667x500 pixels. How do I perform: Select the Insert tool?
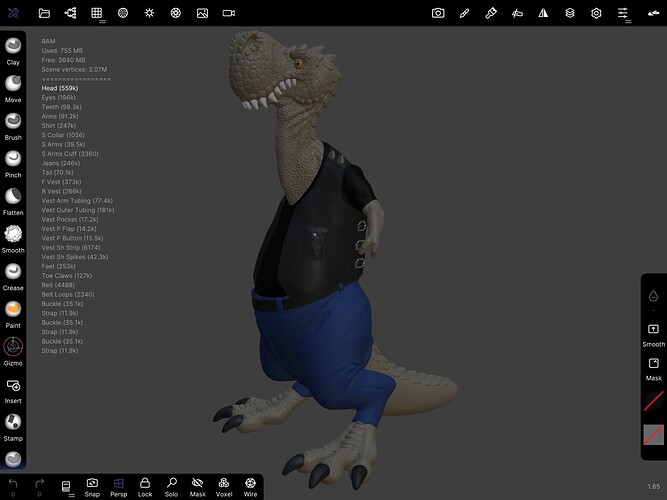pyautogui.click(x=13, y=391)
